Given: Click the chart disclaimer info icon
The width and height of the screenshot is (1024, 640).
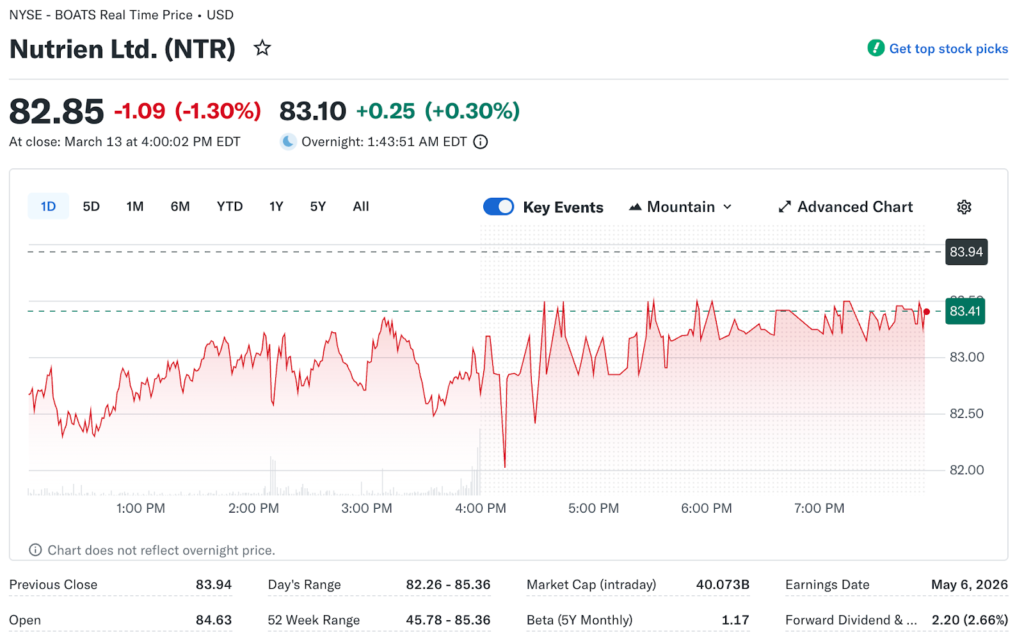Looking at the screenshot, I should (x=36, y=550).
